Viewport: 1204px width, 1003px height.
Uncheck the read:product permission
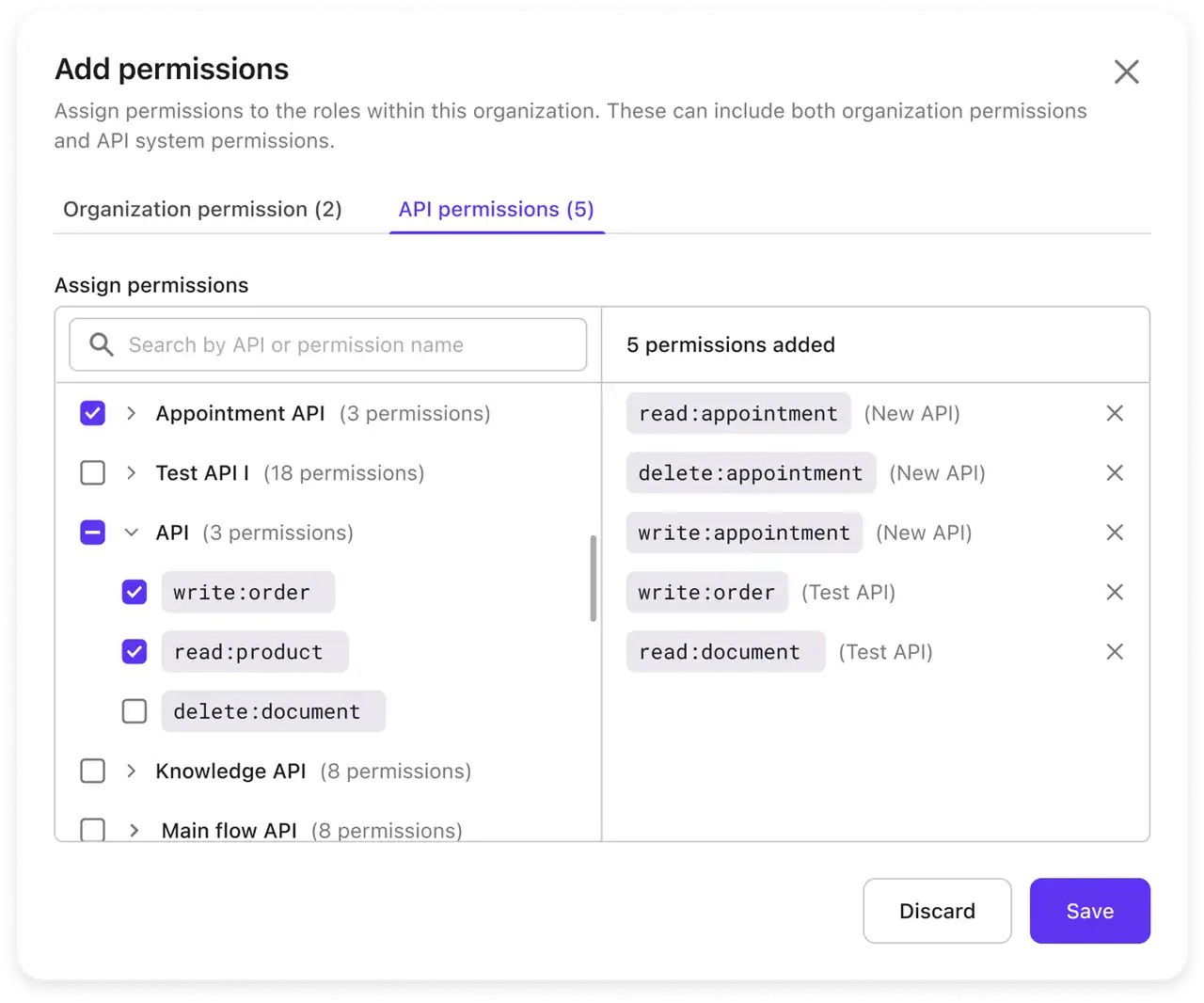click(x=135, y=652)
